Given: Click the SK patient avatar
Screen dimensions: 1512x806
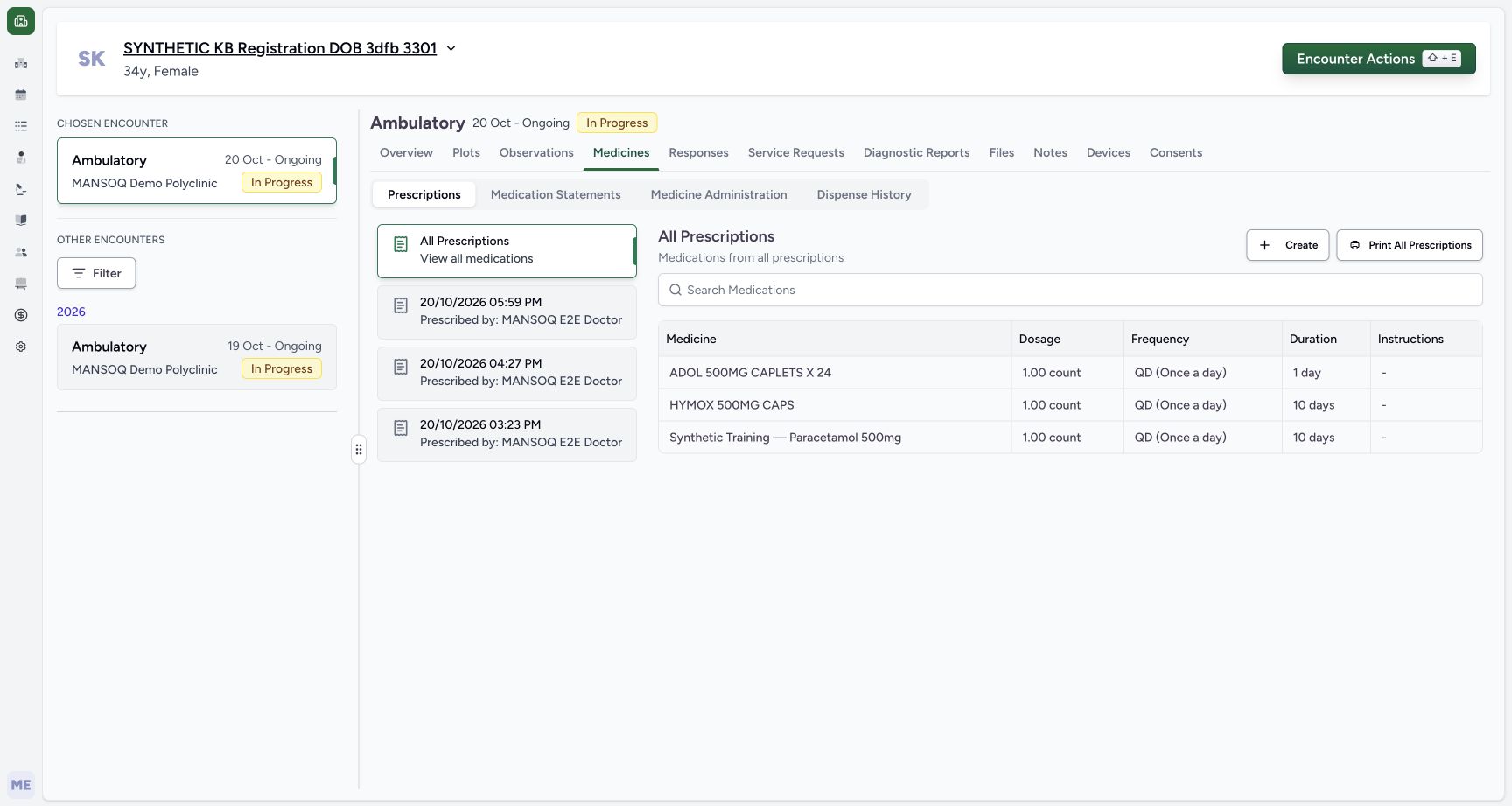Looking at the screenshot, I should tap(91, 59).
